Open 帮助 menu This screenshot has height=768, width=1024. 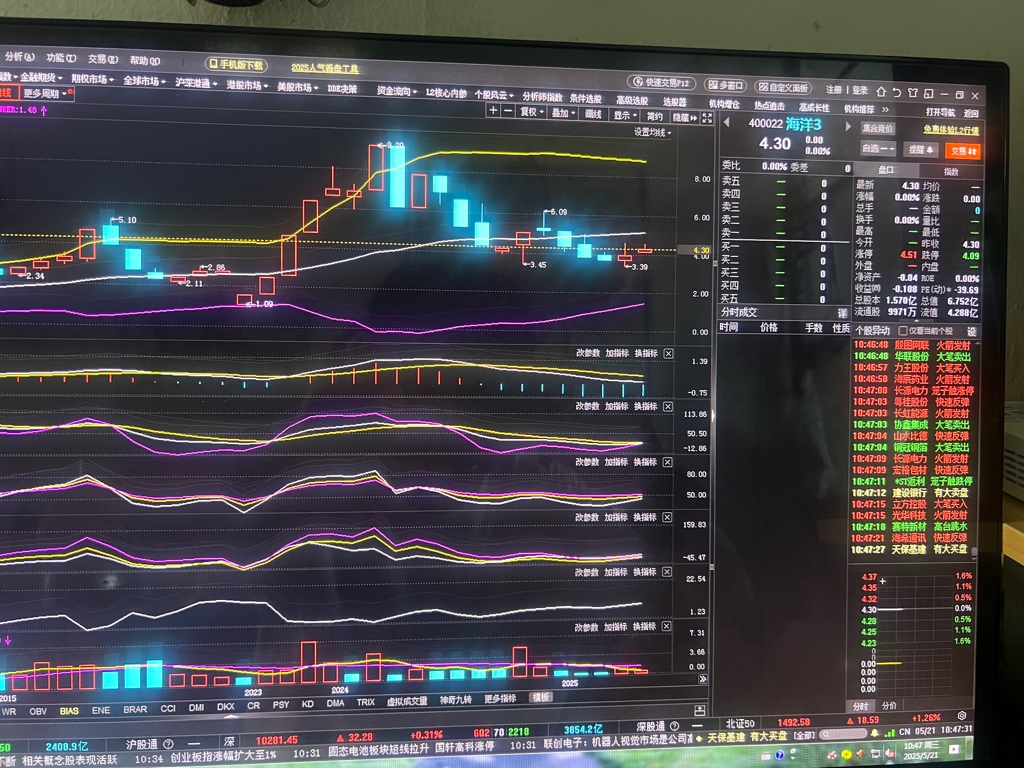pos(144,61)
